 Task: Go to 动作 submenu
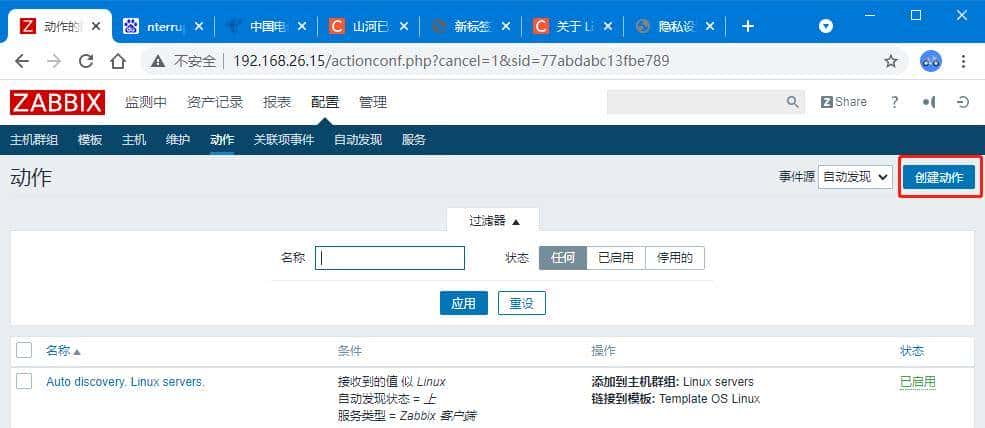click(x=222, y=140)
